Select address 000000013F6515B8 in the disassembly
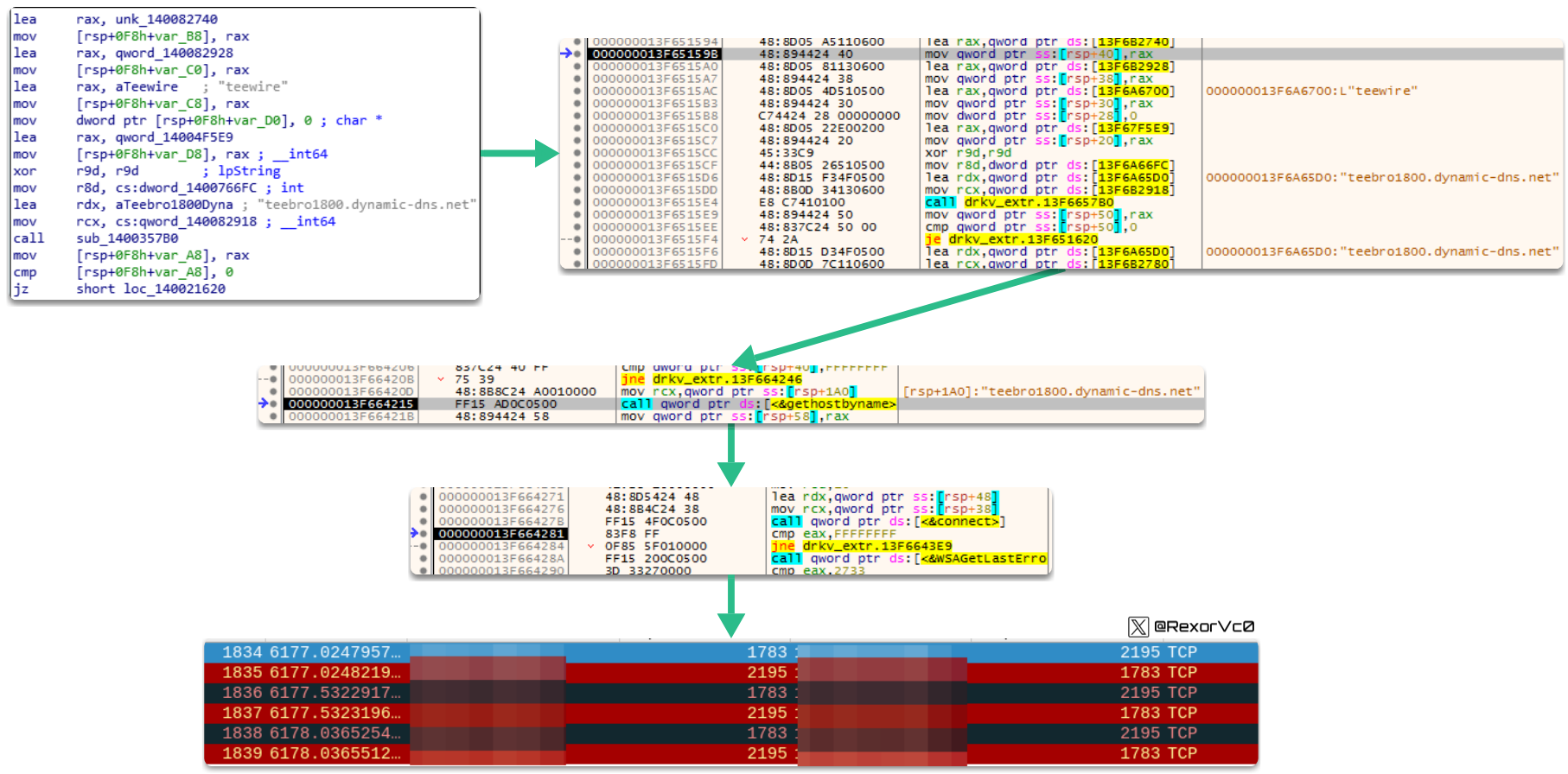The image size is (1568, 774). [x=655, y=116]
